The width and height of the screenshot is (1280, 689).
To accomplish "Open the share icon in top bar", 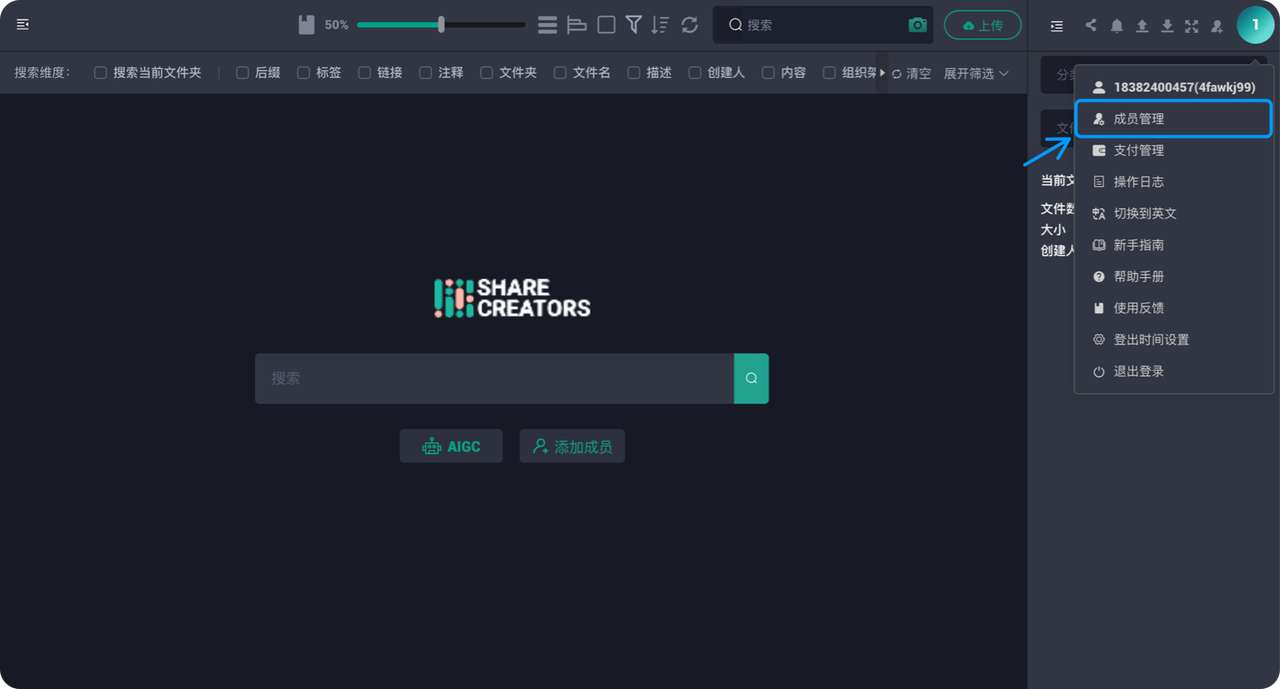I will [1091, 26].
